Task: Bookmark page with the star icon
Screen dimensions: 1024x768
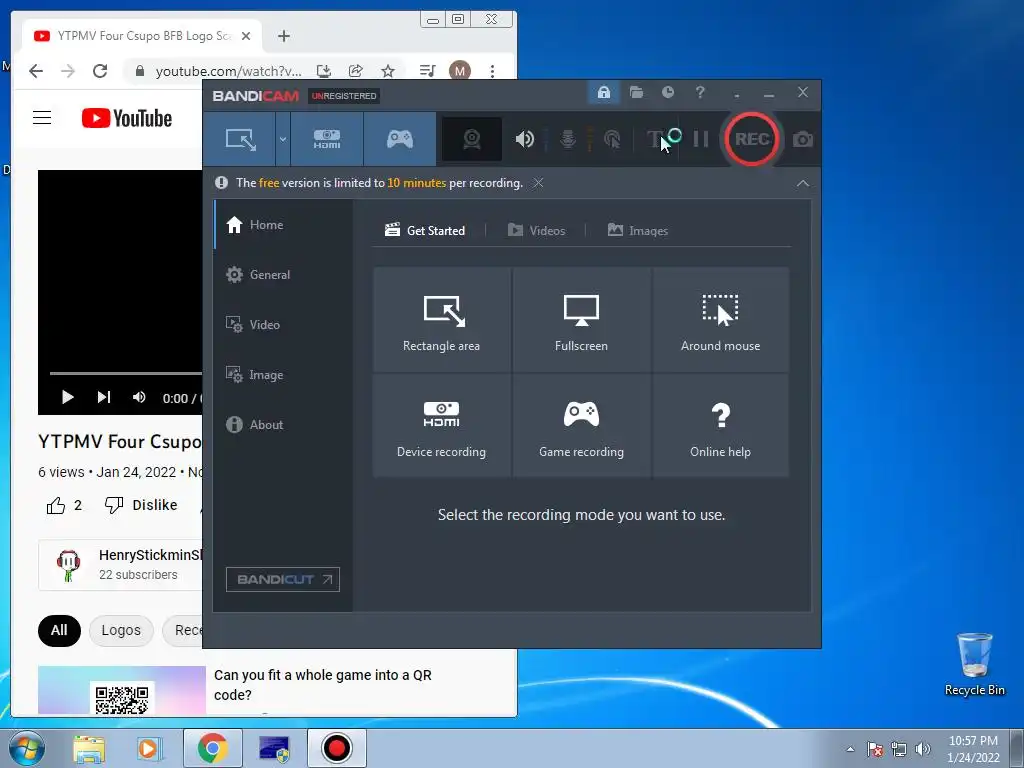Action: coord(388,71)
